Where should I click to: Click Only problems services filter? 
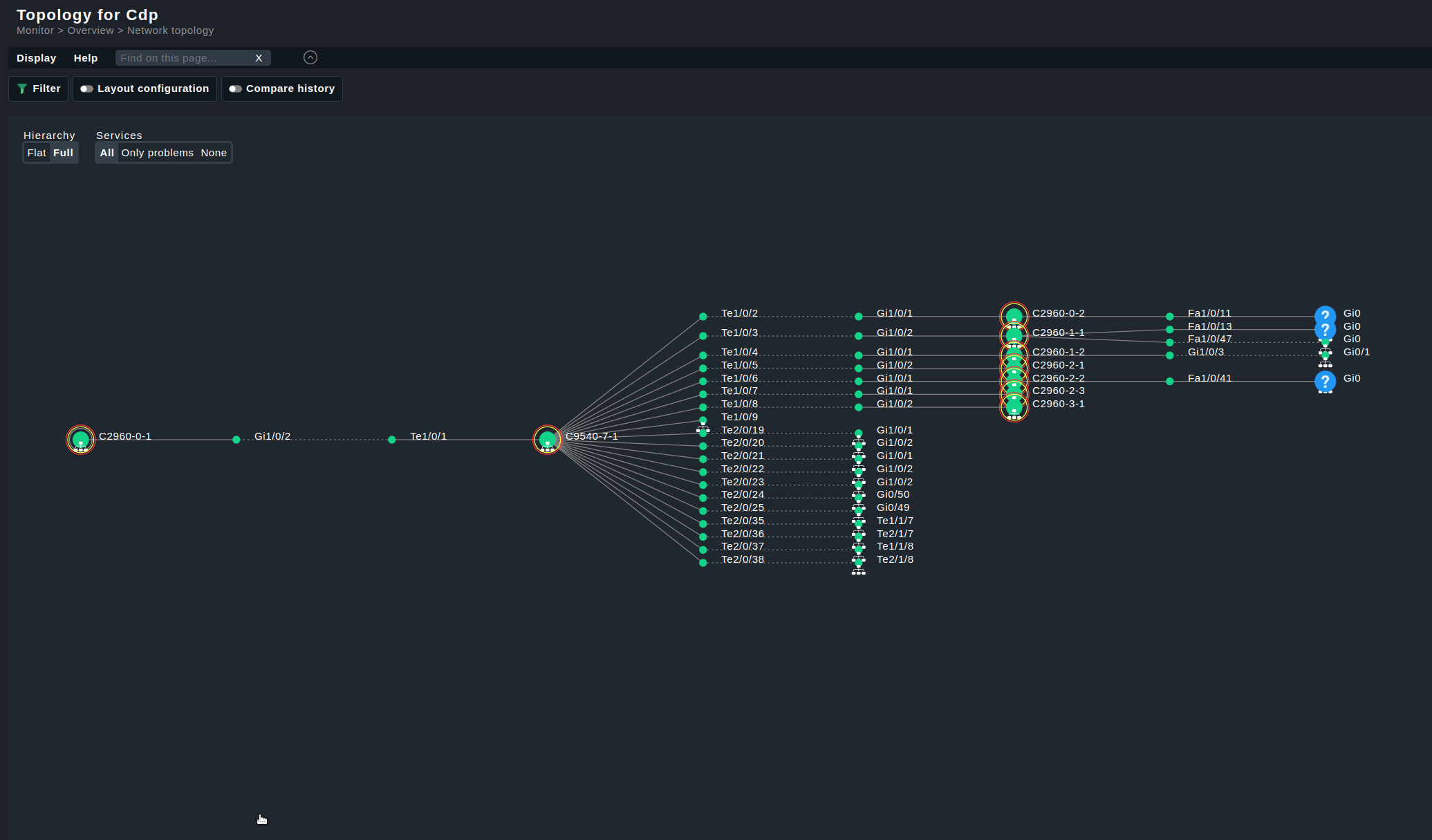[x=157, y=152]
